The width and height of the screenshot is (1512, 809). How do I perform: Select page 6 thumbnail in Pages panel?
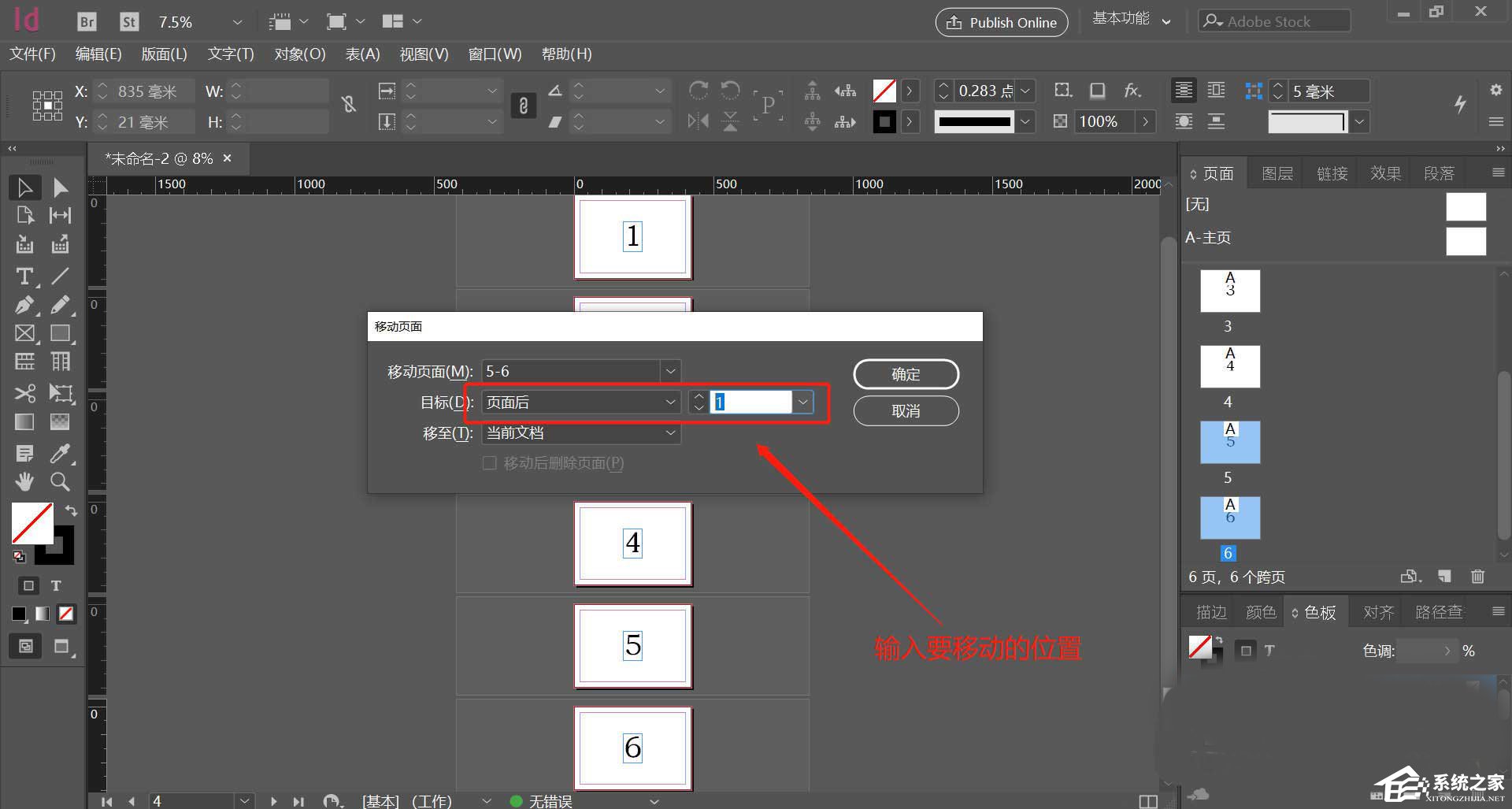pyautogui.click(x=1229, y=518)
